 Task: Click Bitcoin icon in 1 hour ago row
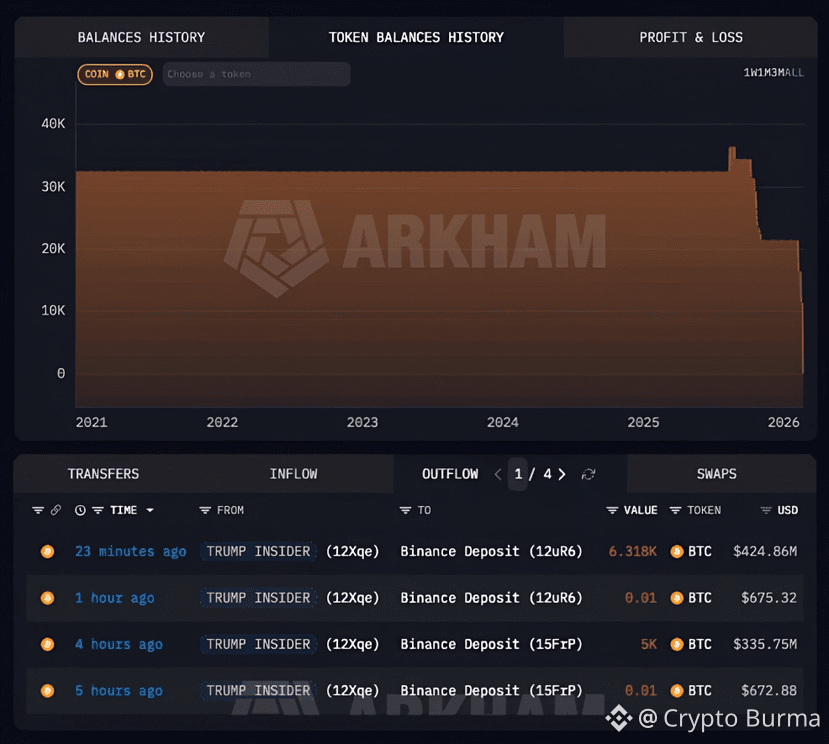click(x=48, y=598)
